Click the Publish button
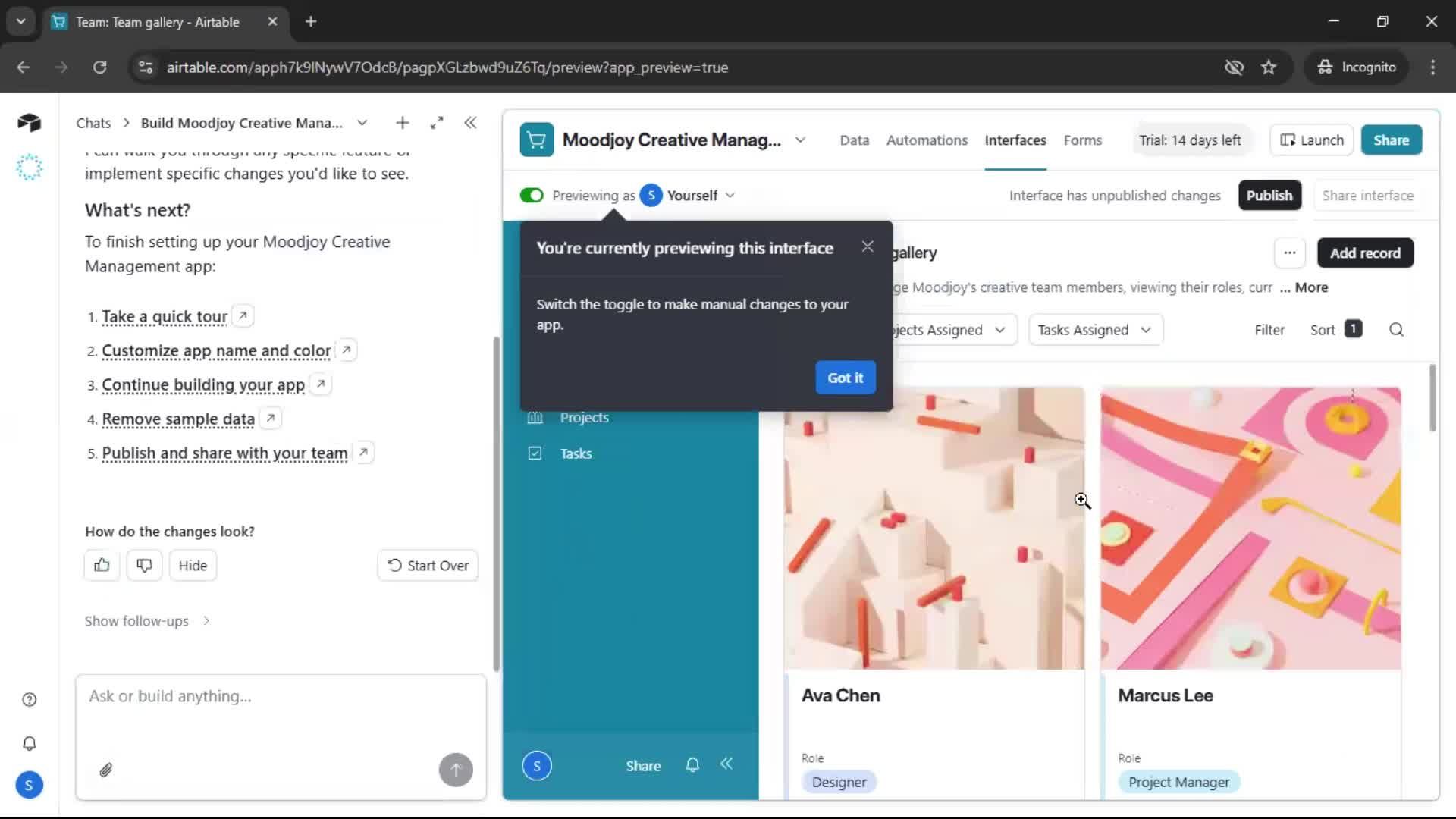The height and width of the screenshot is (819, 1456). [x=1269, y=196]
